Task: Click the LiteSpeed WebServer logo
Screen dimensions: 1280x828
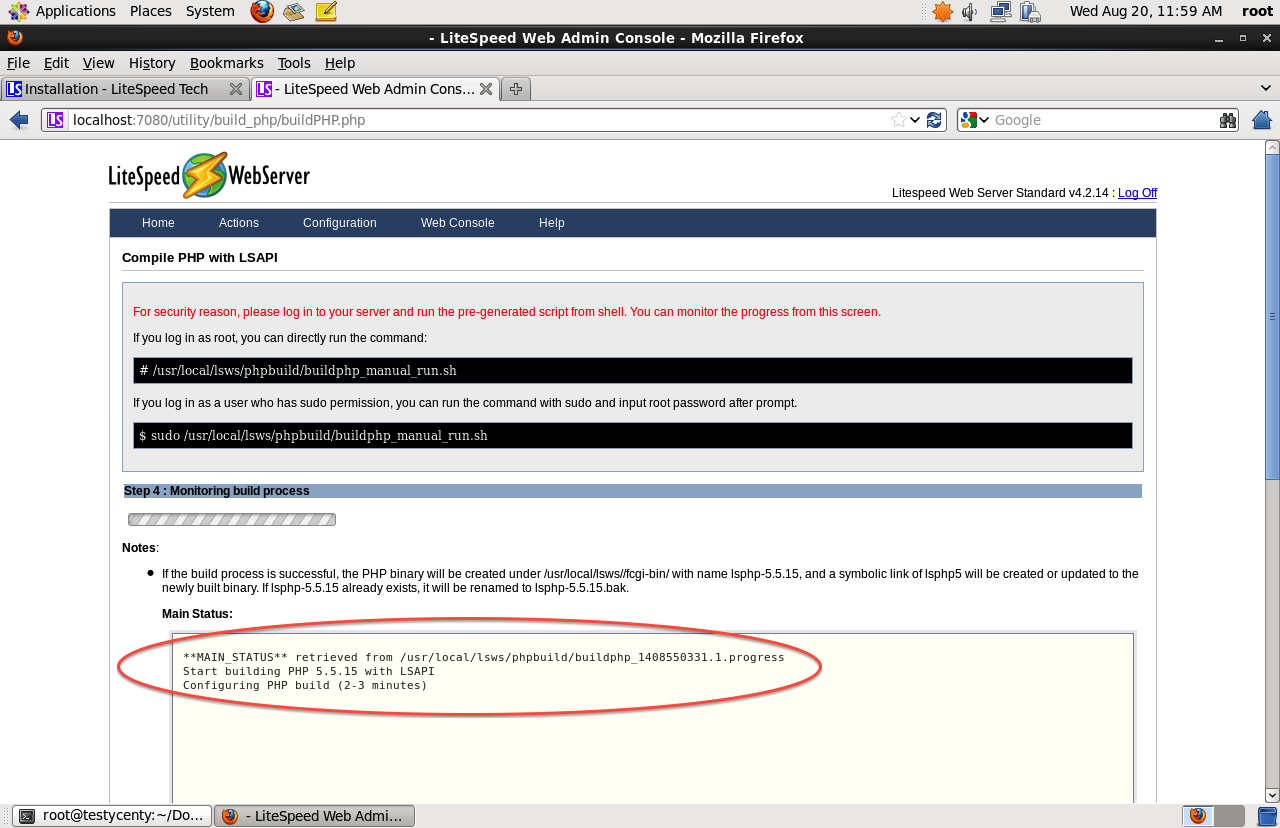Action: pos(209,176)
